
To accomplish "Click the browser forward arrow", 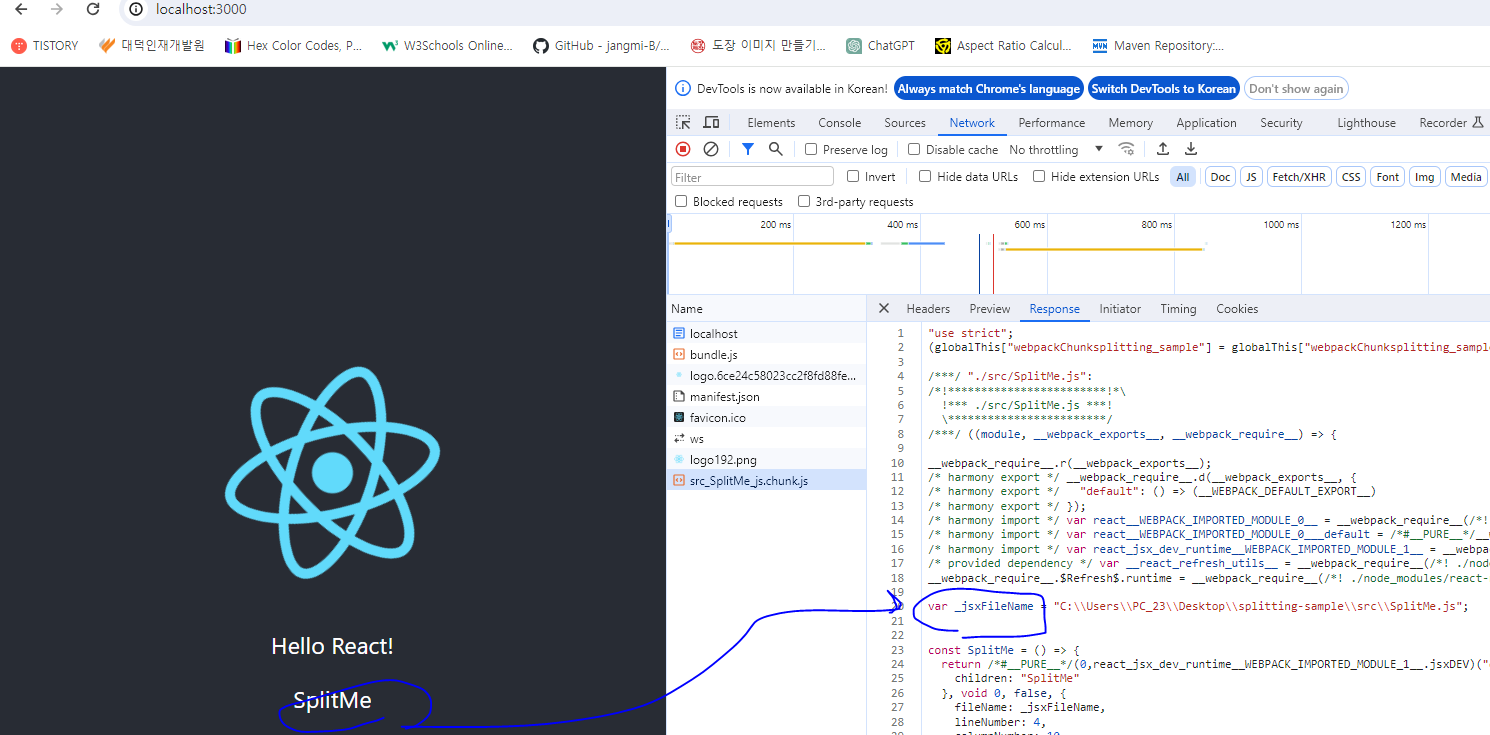I will tap(57, 9).
